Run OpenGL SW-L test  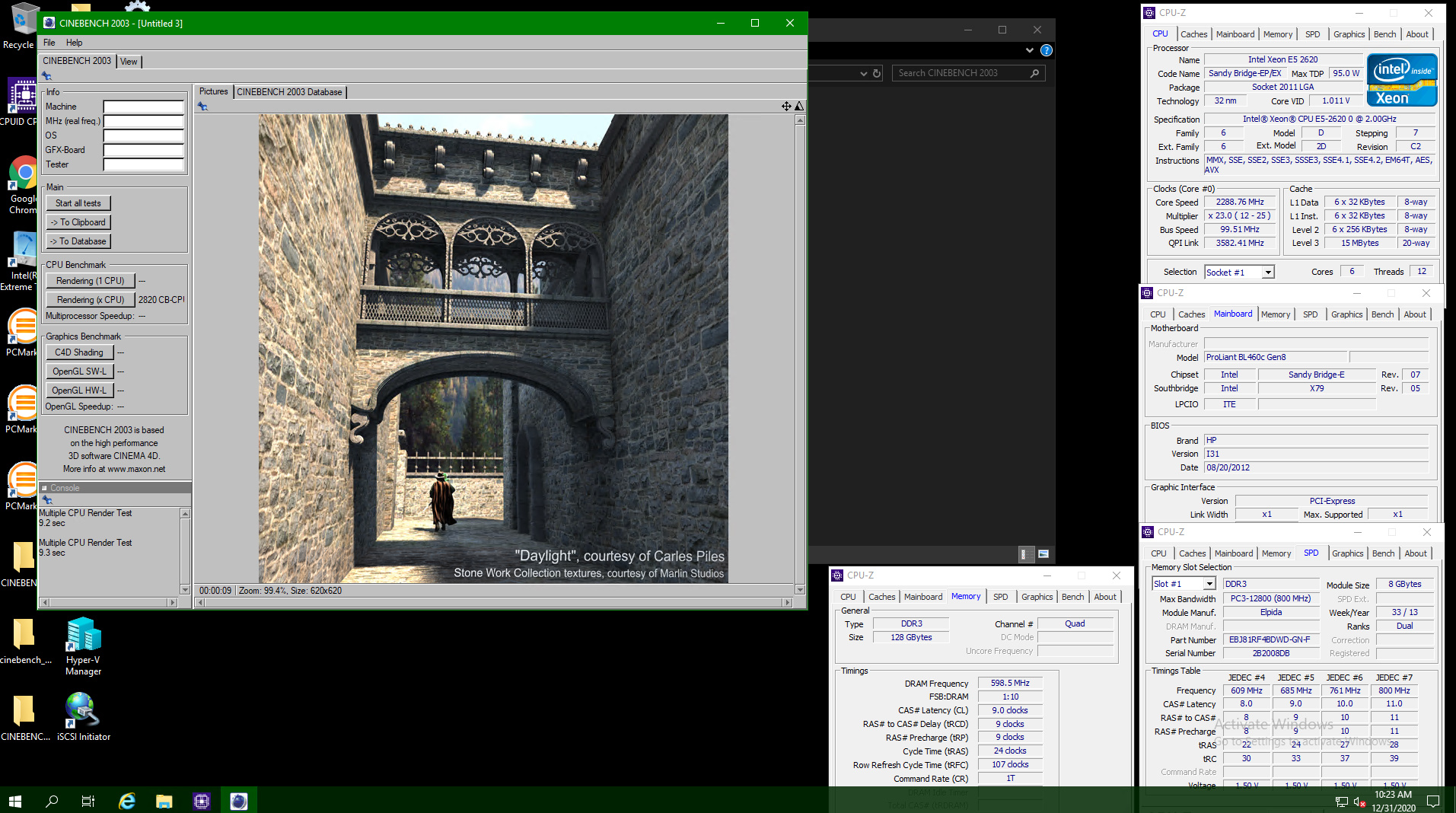(79, 371)
